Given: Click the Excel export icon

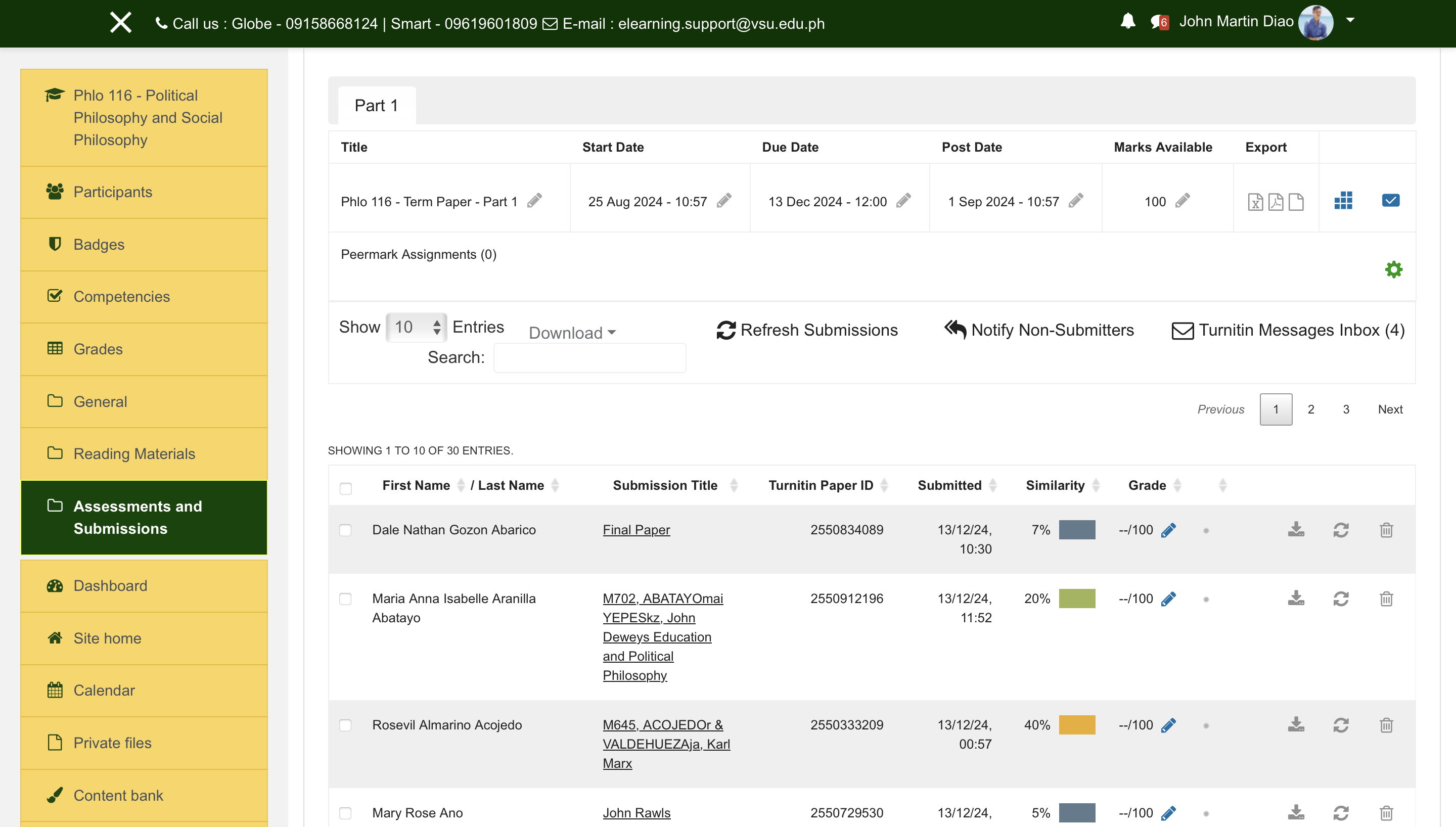Looking at the screenshot, I should tap(1255, 202).
